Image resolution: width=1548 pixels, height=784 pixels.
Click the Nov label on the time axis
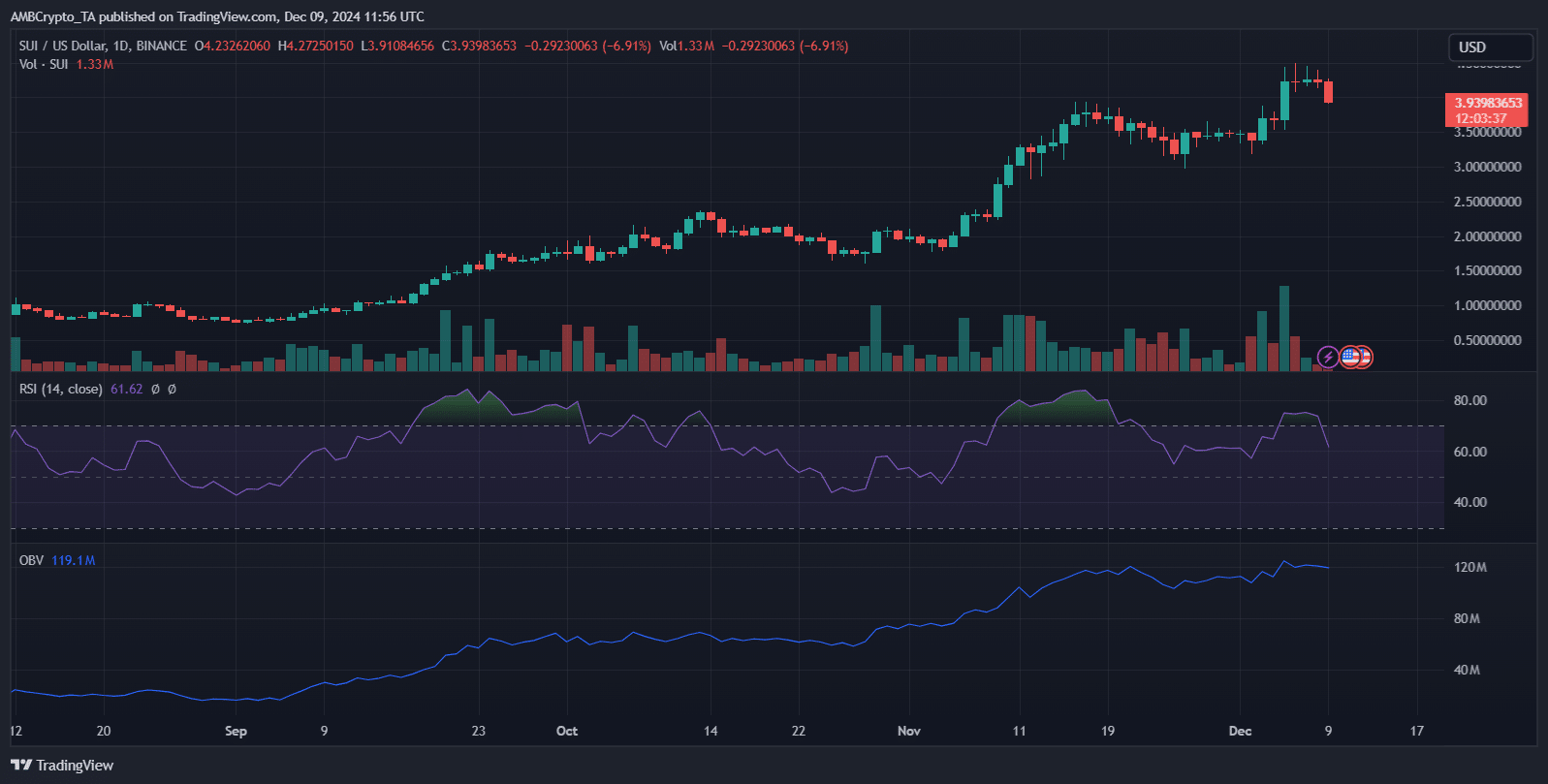tap(909, 731)
